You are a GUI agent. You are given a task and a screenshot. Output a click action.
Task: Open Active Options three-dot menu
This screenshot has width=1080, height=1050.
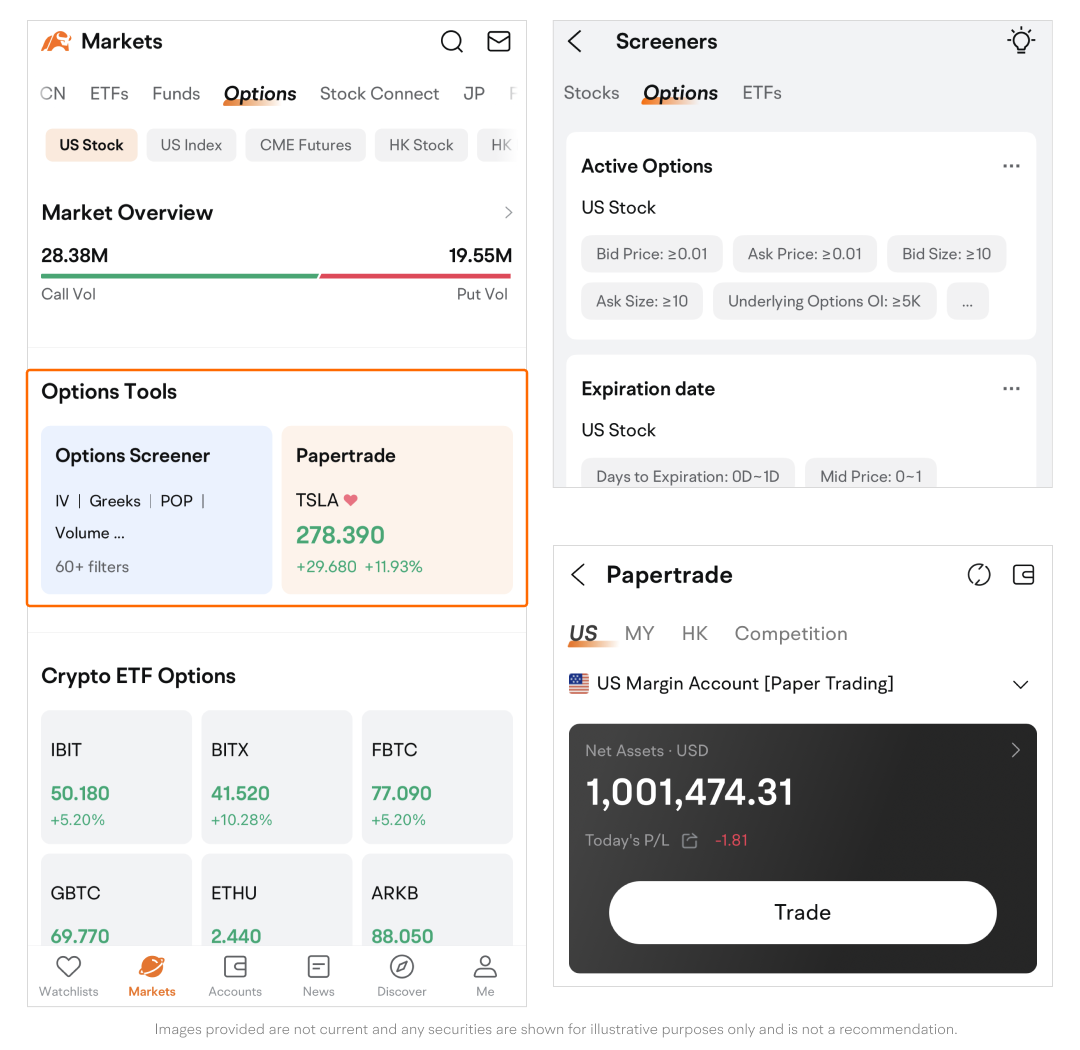point(1011,166)
